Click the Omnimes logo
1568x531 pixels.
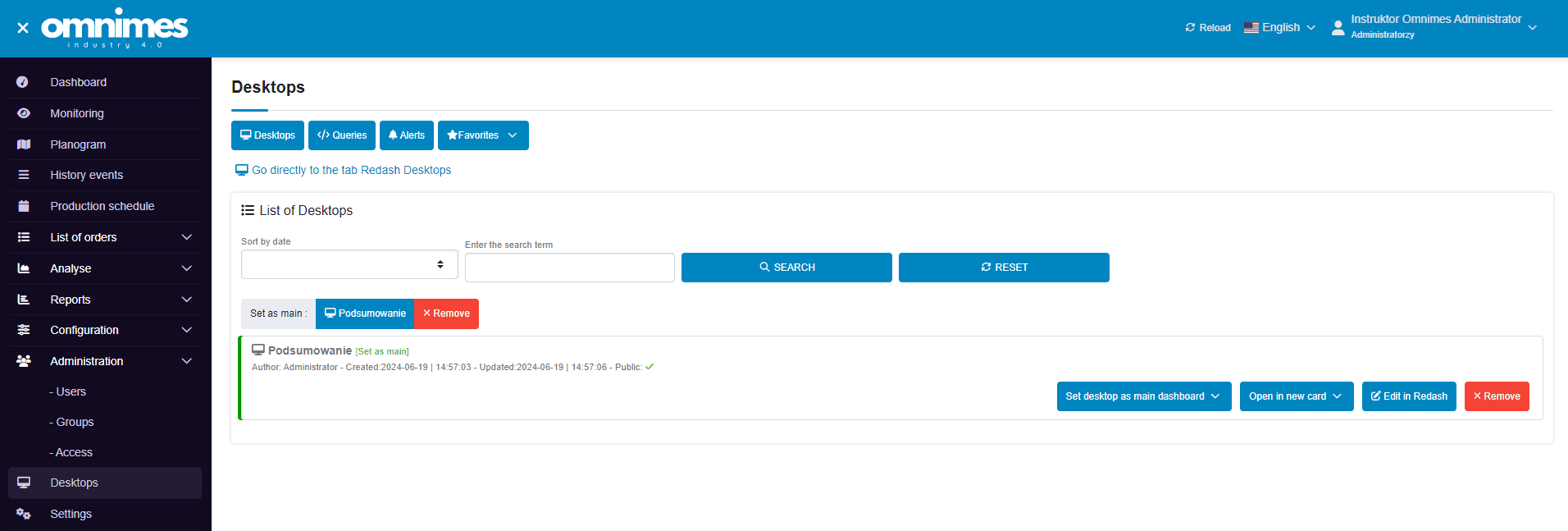coord(115,28)
